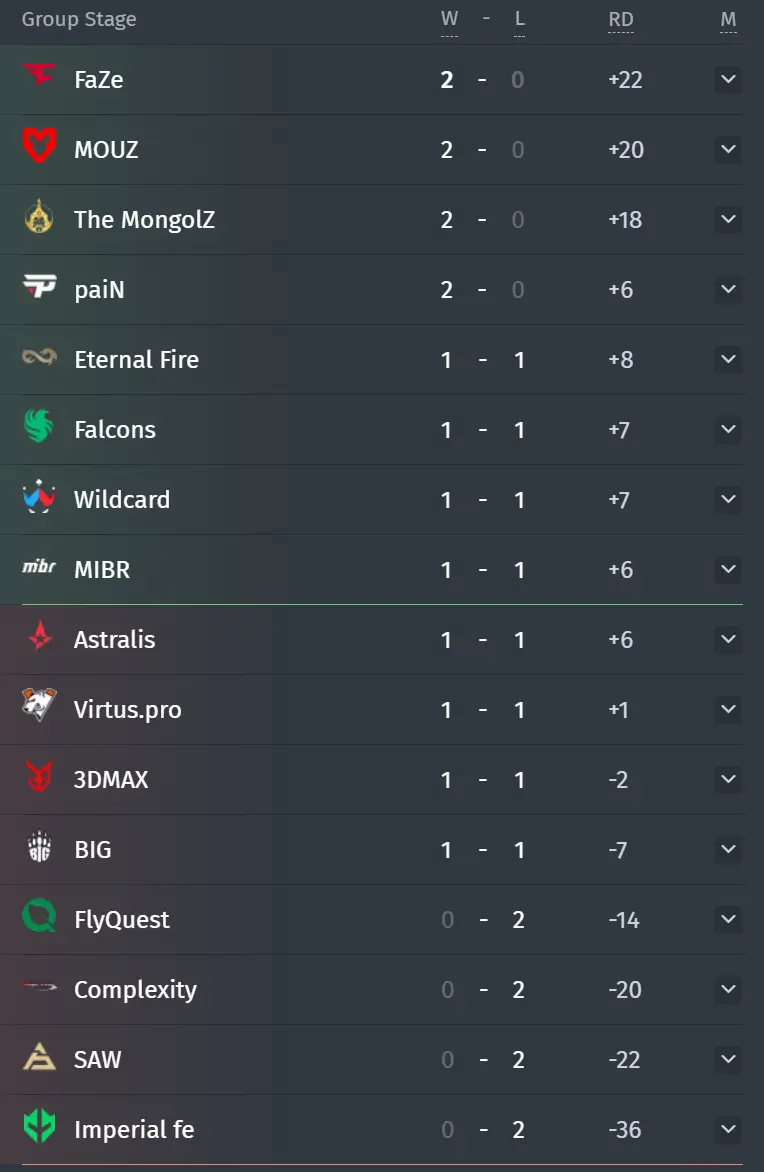This screenshot has height=1172, width=764.
Task: Select the paiN team logo
Action: (39, 286)
